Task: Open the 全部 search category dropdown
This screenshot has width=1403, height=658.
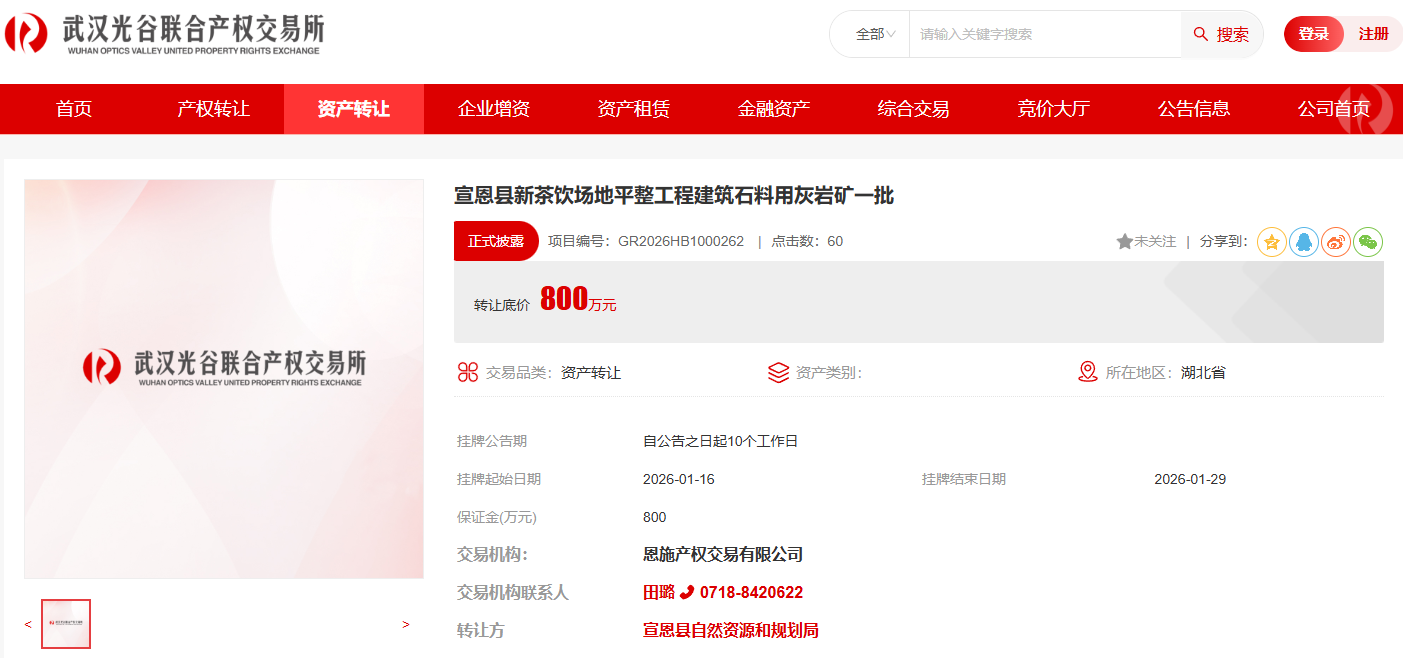Action: [874, 35]
